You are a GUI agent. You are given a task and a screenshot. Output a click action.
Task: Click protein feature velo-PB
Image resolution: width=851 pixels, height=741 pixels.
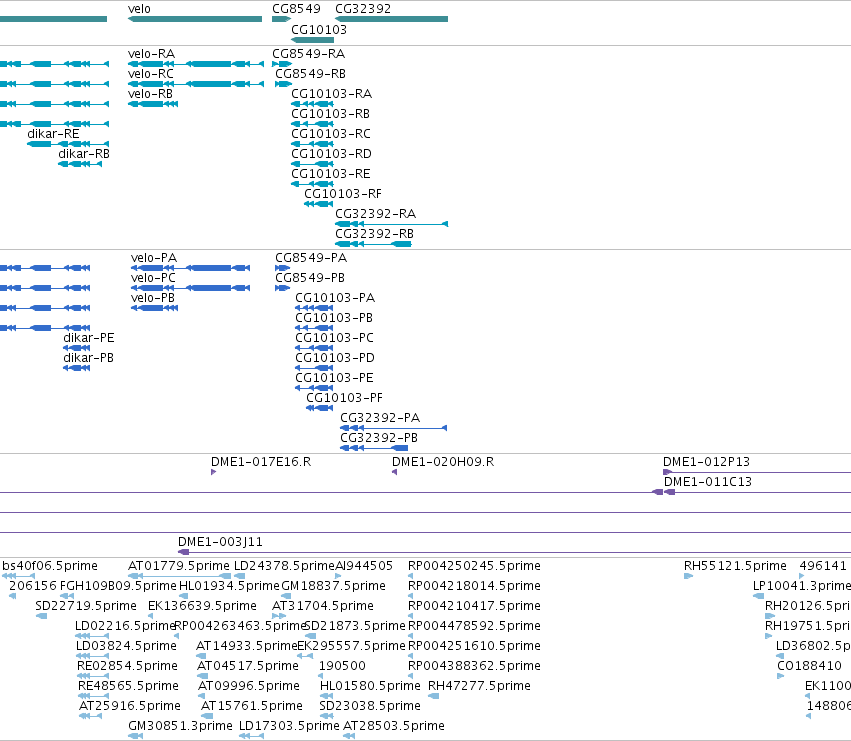click(155, 308)
